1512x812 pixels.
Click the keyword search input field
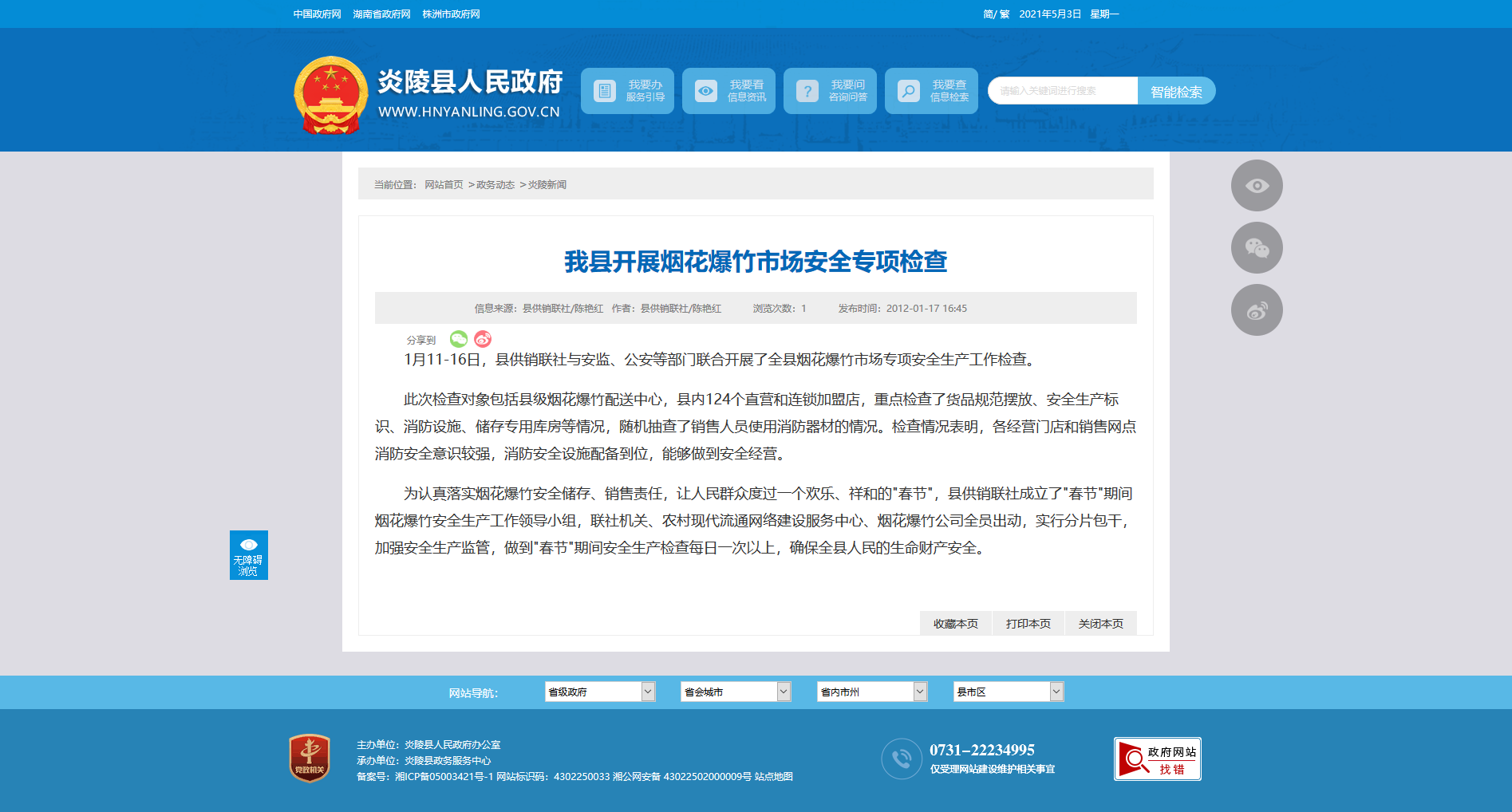point(1062,91)
